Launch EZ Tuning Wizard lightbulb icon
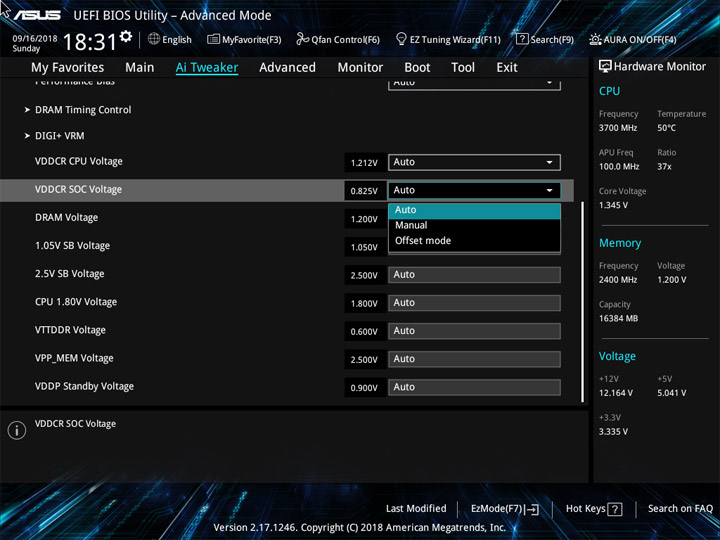This screenshot has height=540, width=720. [x=401, y=39]
